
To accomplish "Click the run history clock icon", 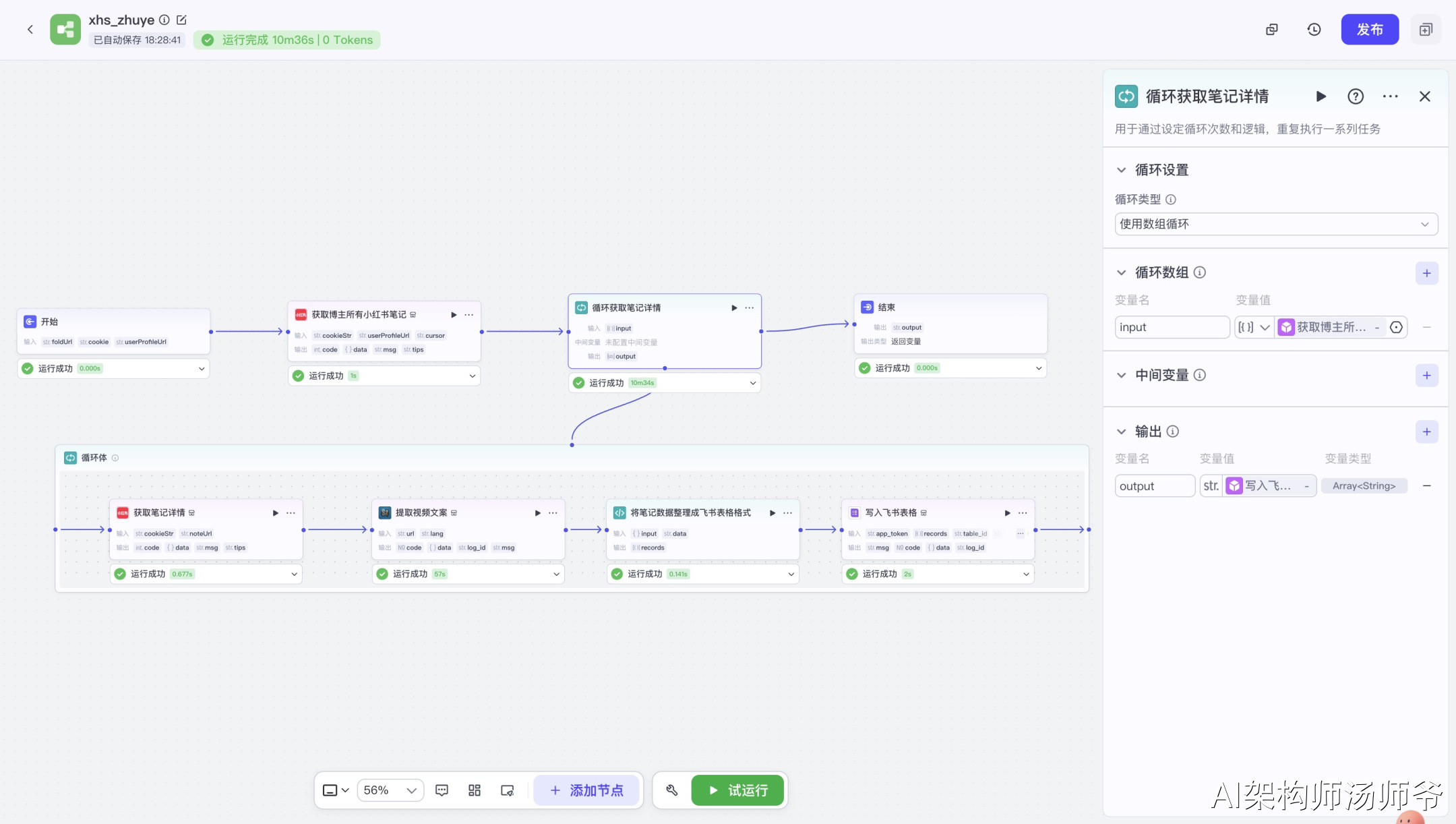I will point(1314,30).
